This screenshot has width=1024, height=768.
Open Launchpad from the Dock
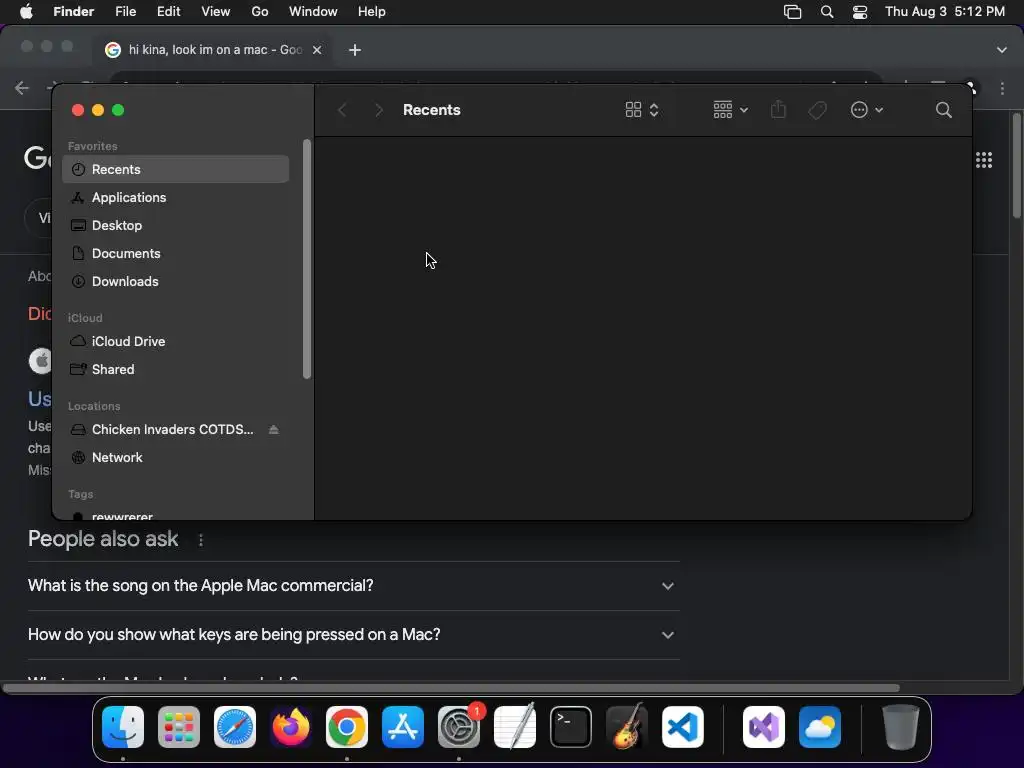179,727
